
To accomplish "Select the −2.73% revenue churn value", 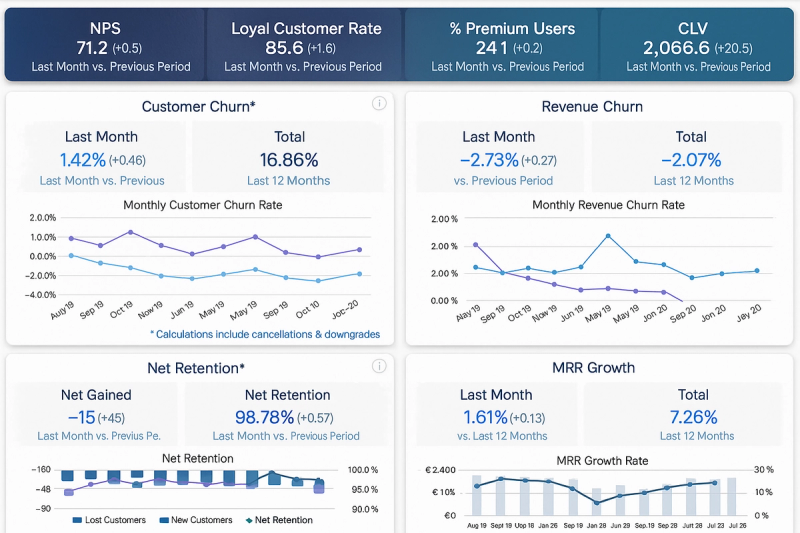I will click(489, 160).
